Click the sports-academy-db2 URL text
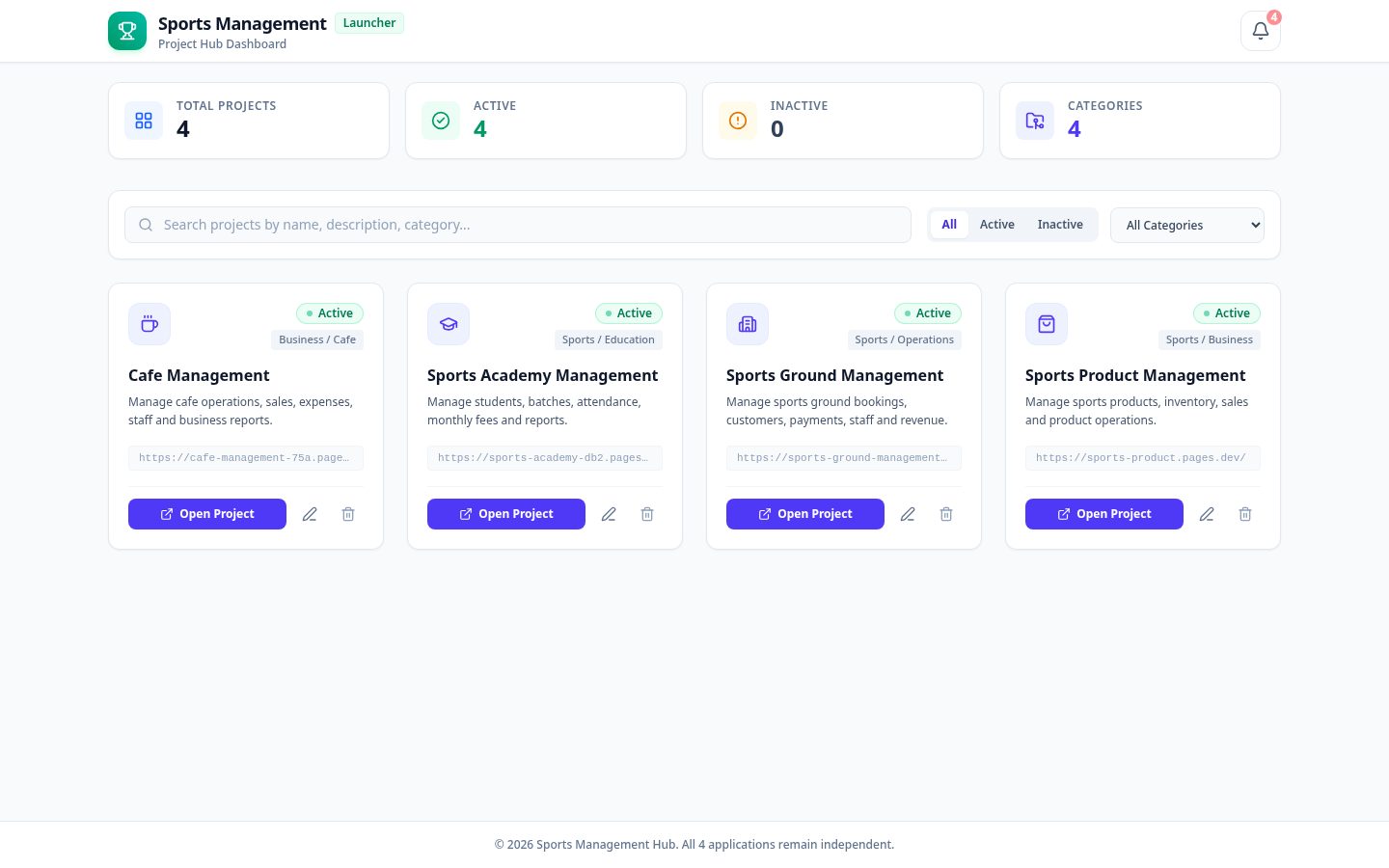Screen dimensions: 1389x868 [x=545, y=458]
